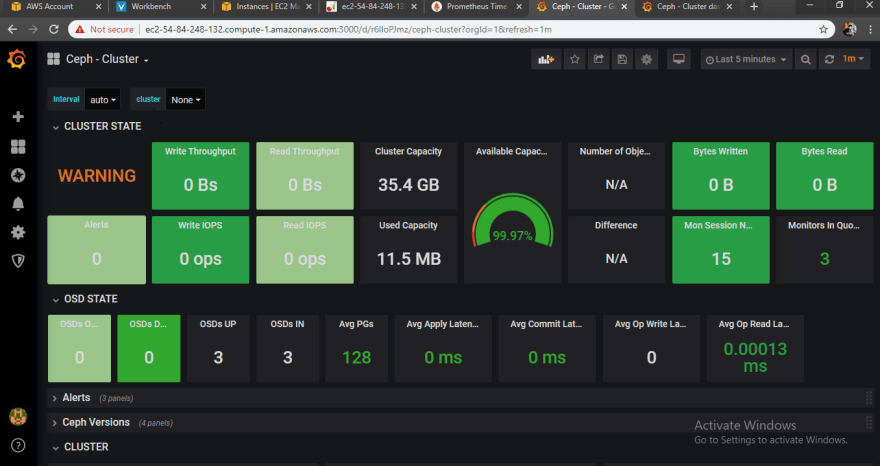
Task: Click the Bytes Read panel title
Action: (824, 152)
